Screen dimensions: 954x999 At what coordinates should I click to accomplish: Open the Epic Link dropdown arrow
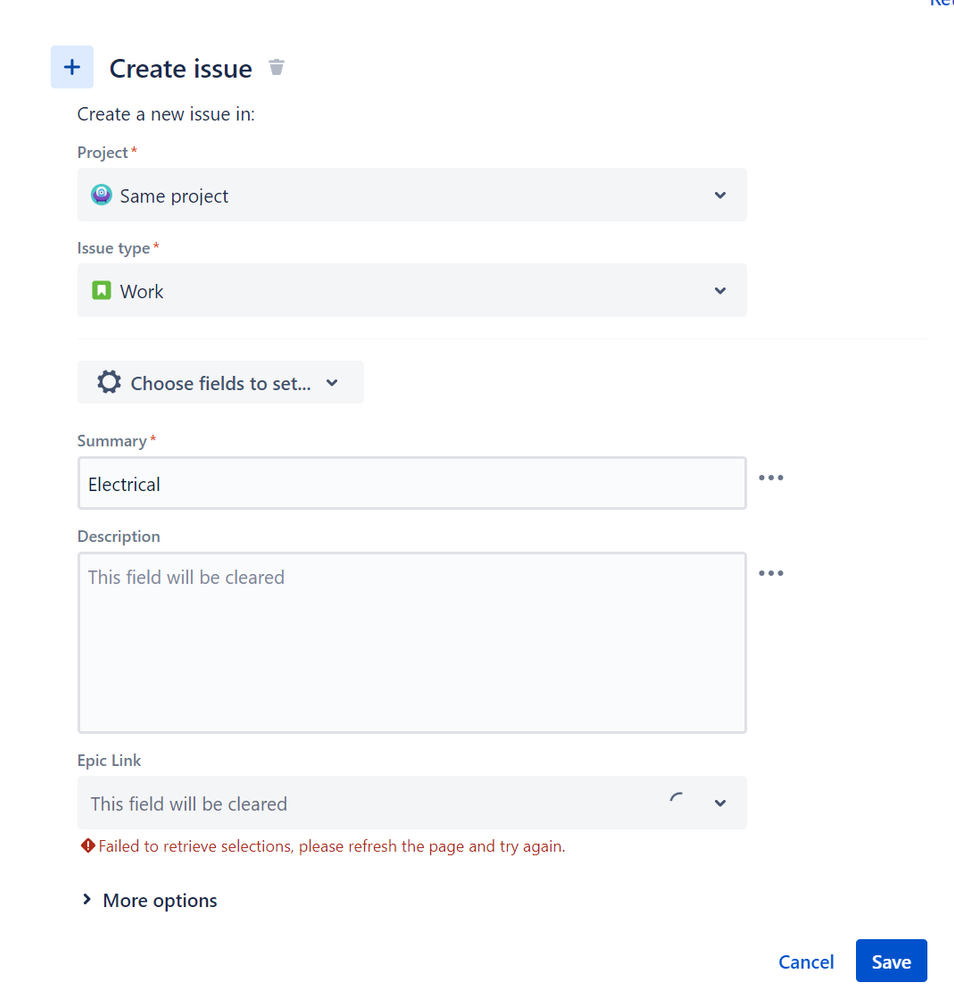coord(719,803)
